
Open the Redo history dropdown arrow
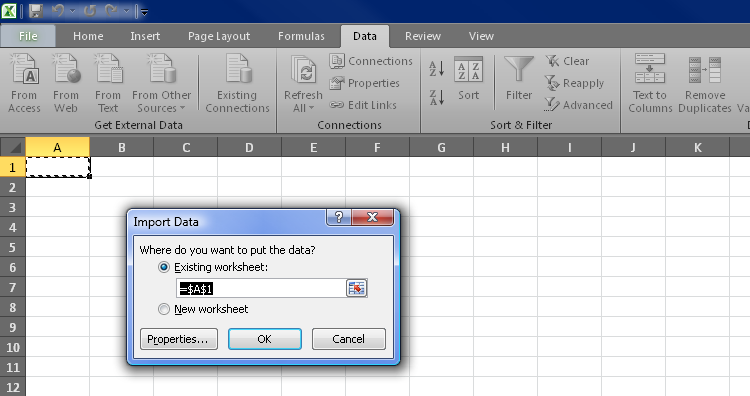point(126,11)
